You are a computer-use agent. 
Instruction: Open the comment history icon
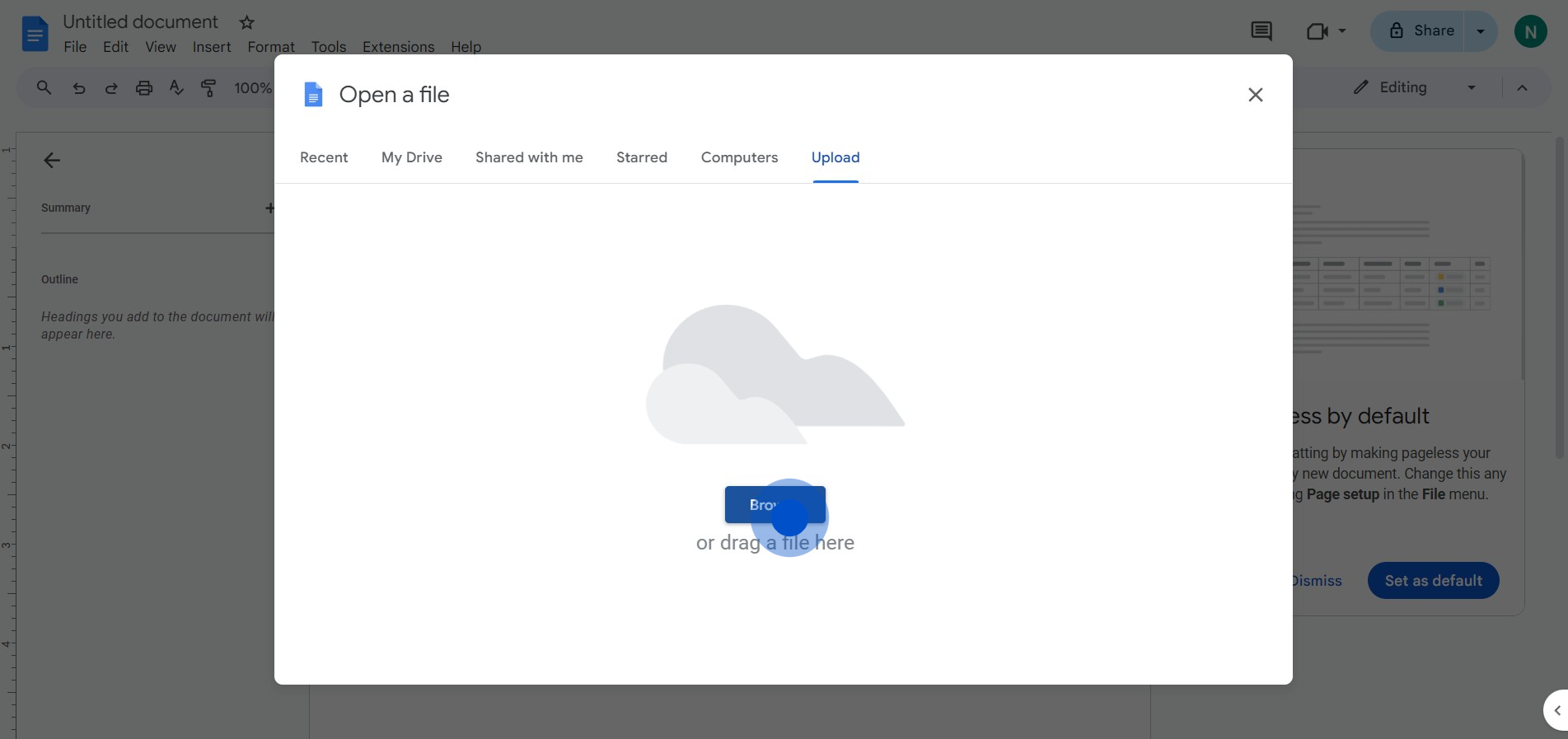pos(1261,31)
